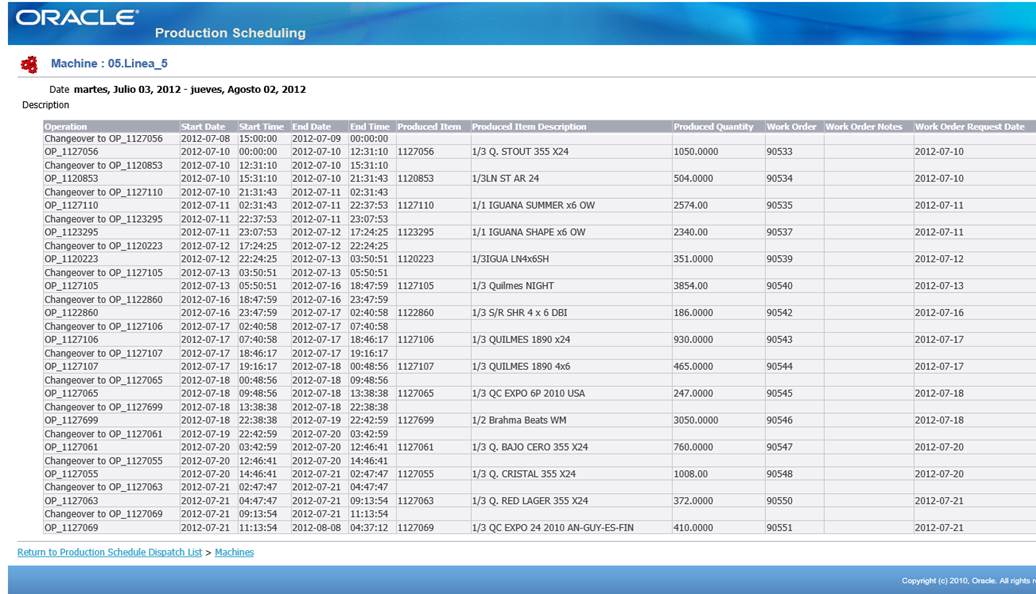Click description 1/3 Q. CRISTAL 355 X24
Image resolution: width=1036 pixels, height=594 pixels.
[524, 474]
